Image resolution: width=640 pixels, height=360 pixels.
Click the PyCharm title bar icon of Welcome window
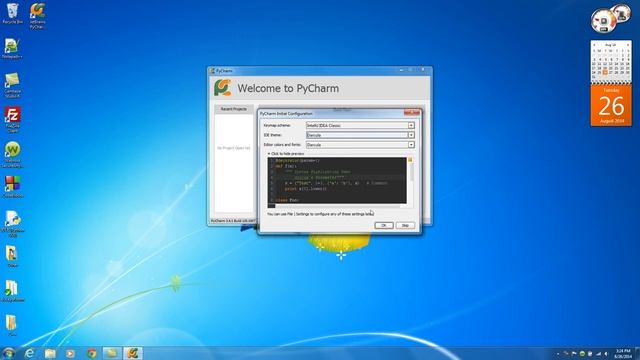tap(212, 71)
